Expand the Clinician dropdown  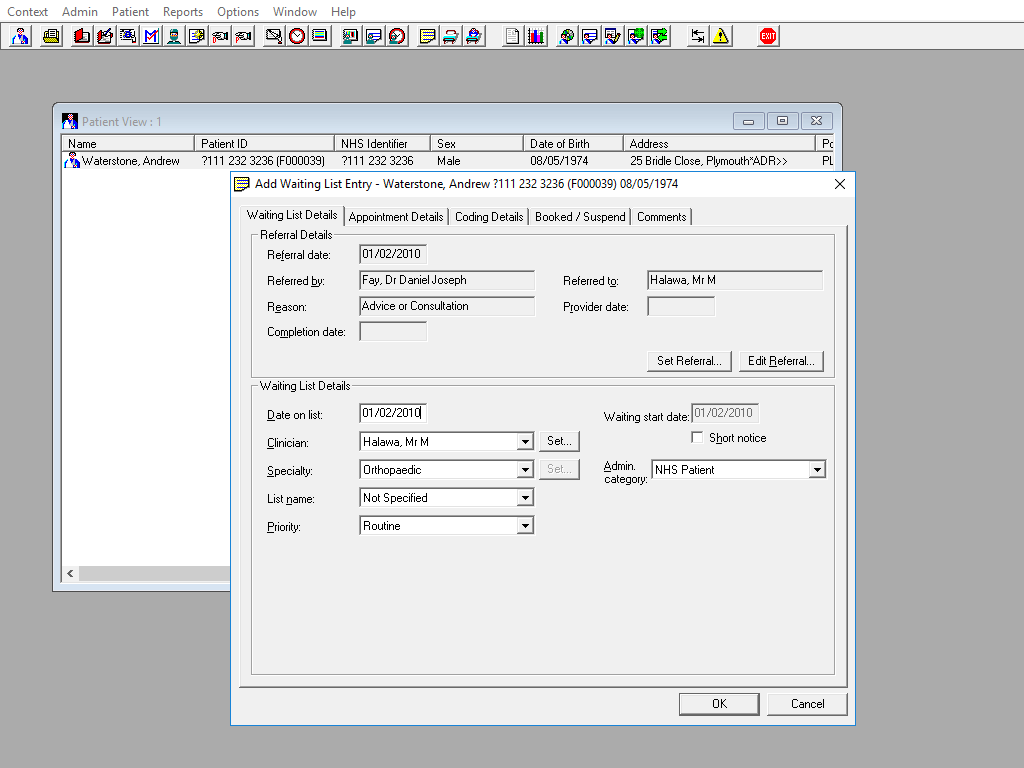point(525,442)
